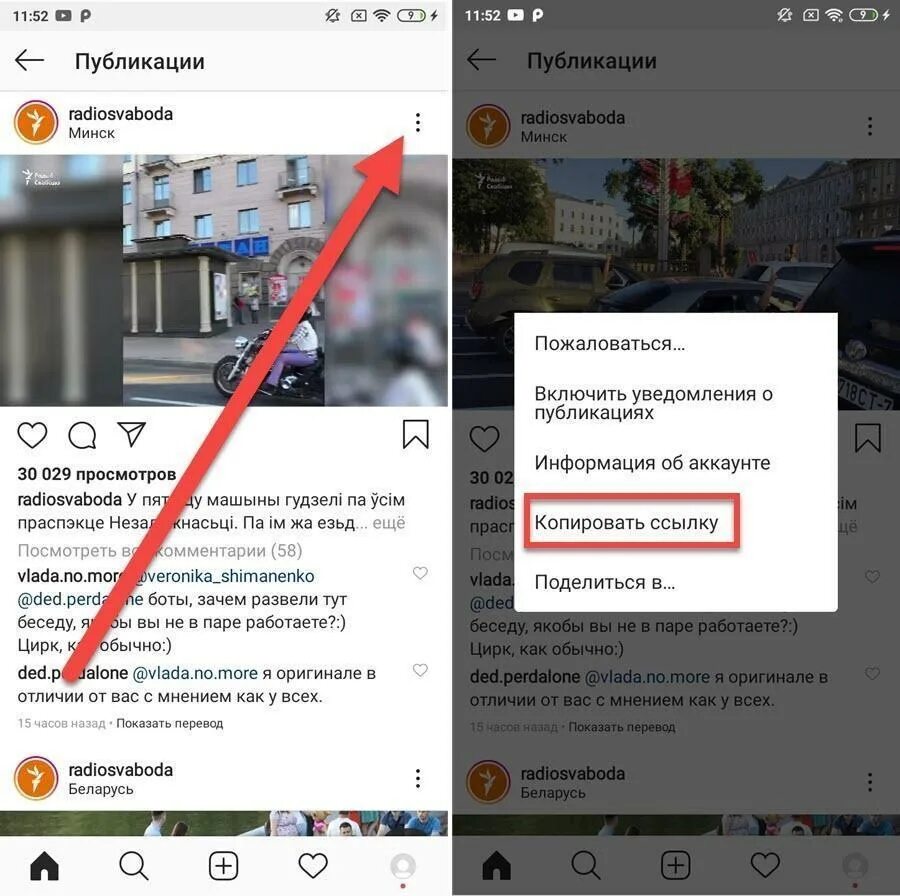Image resolution: width=900 pixels, height=896 pixels.
Task: Select Копировать ссылку in popup menu
Action: [x=627, y=523]
